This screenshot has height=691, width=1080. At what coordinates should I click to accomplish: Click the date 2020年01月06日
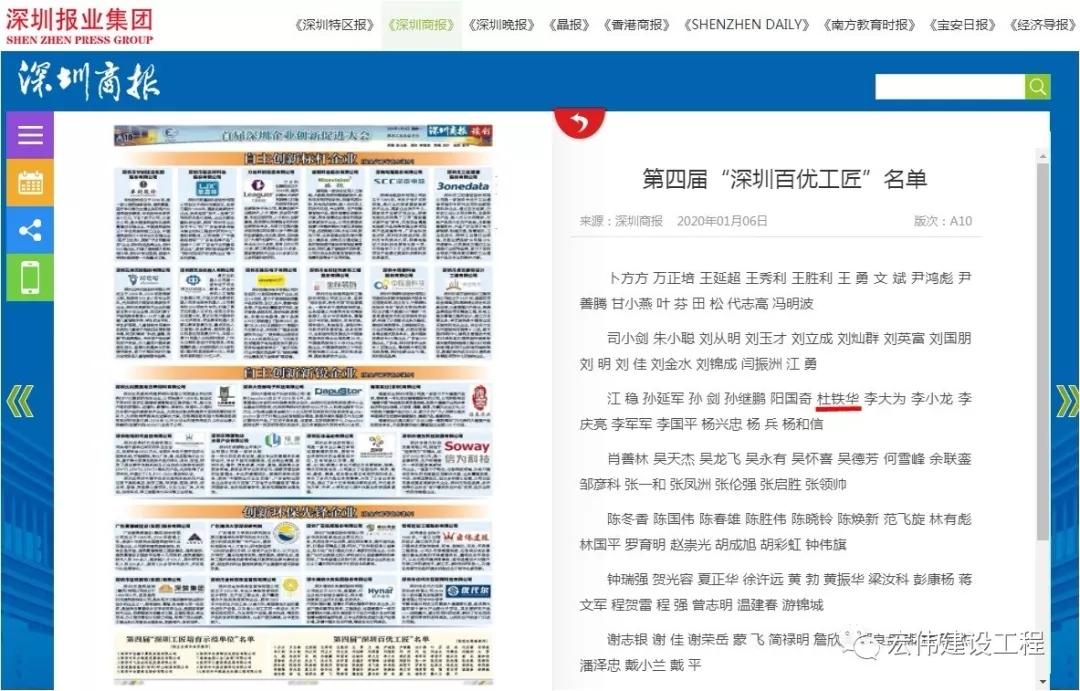tap(722, 221)
